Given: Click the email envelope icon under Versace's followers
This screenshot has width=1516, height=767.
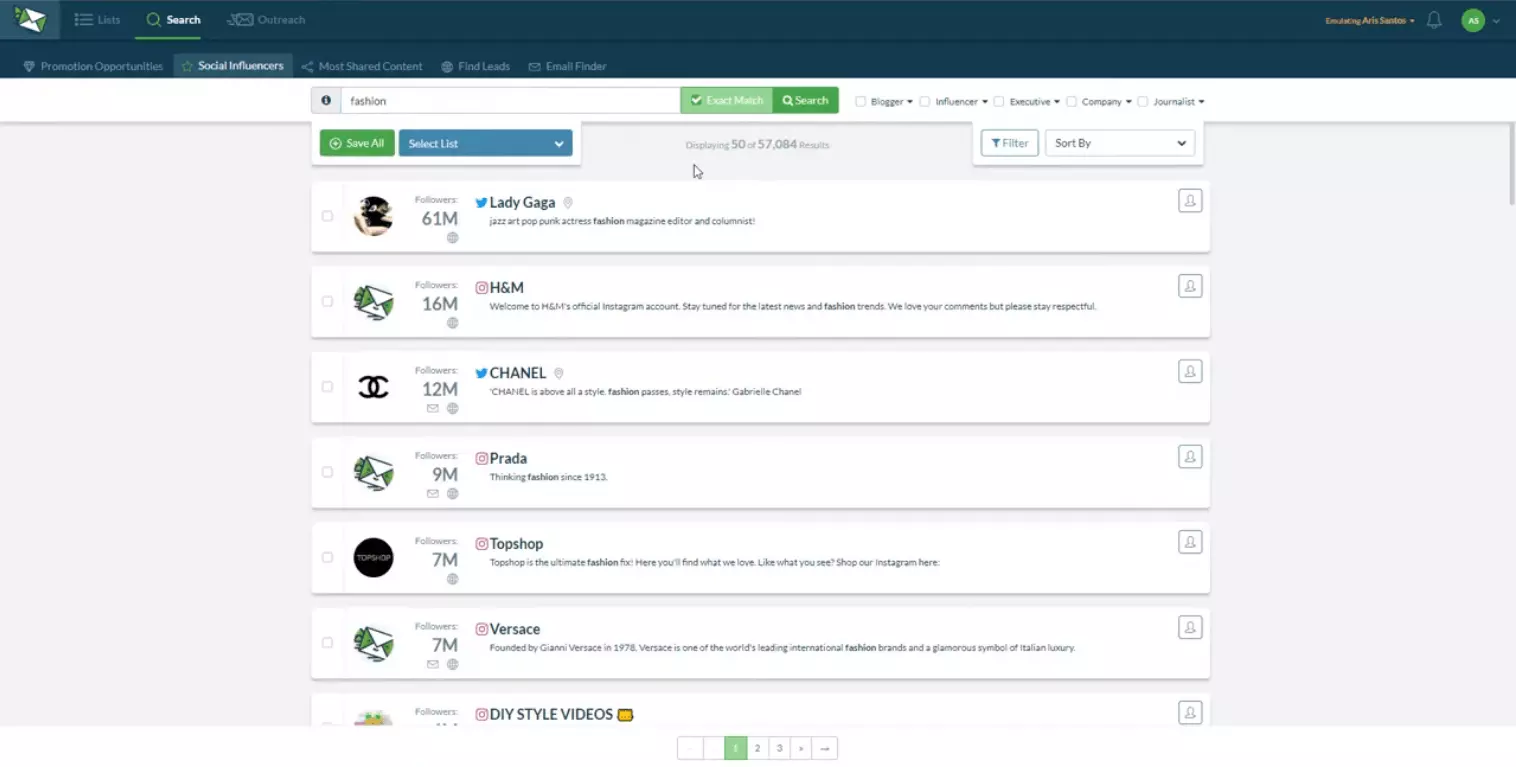Looking at the screenshot, I should point(433,664).
